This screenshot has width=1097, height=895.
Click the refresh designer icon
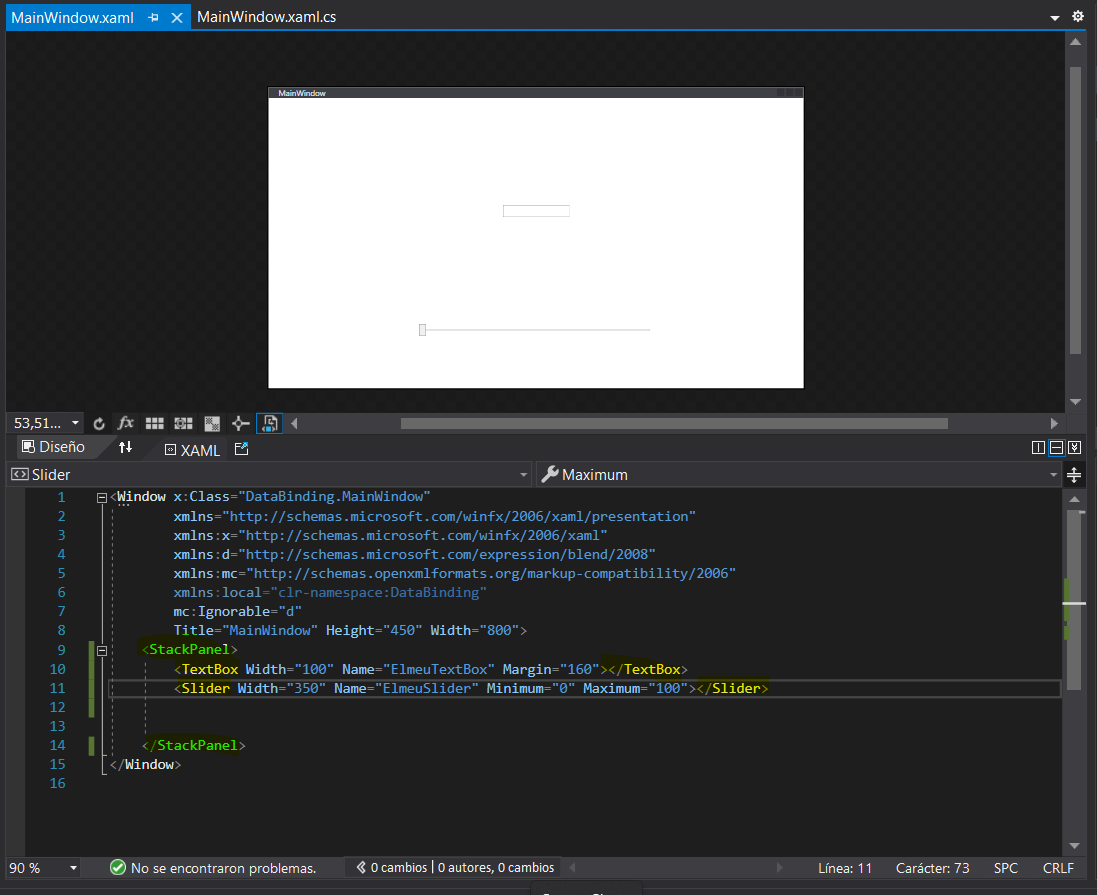click(x=99, y=424)
